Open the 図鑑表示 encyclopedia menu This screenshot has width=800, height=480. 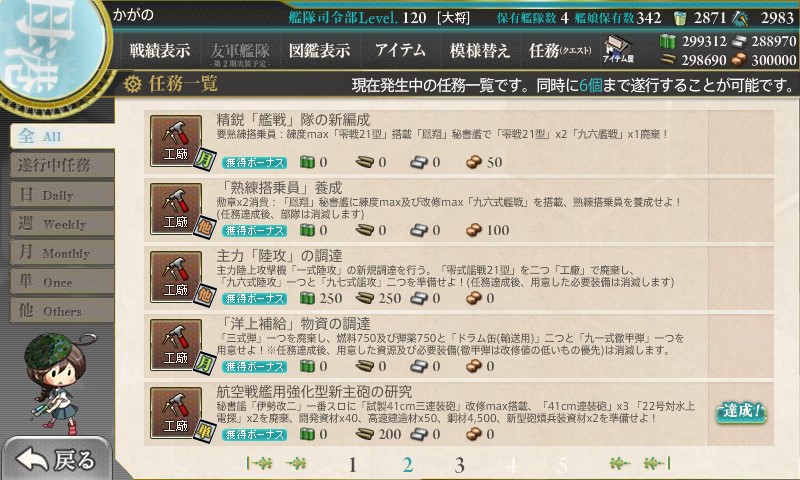click(x=319, y=50)
